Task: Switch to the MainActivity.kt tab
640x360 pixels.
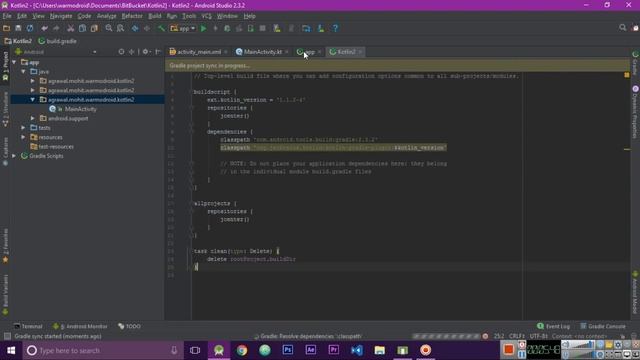Action: point(262,52)
